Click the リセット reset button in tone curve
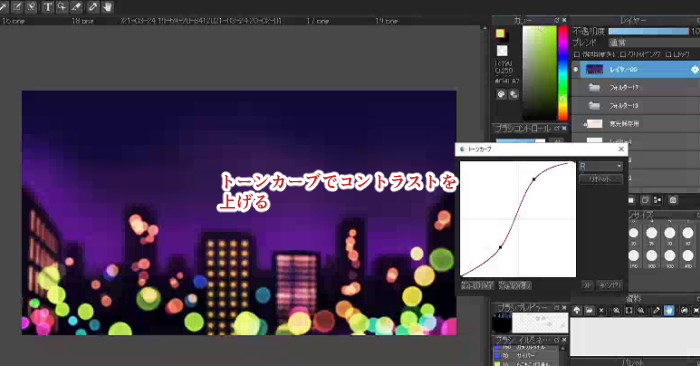The image size is (700, 366). pos(600,179)
